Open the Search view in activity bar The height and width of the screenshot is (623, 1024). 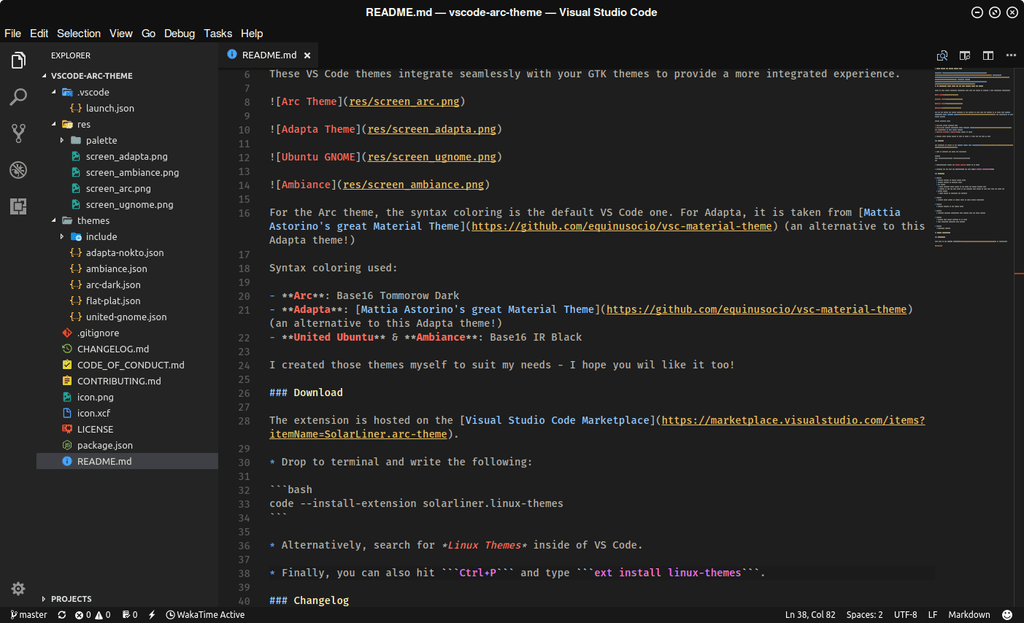click(x=18, y=97)
